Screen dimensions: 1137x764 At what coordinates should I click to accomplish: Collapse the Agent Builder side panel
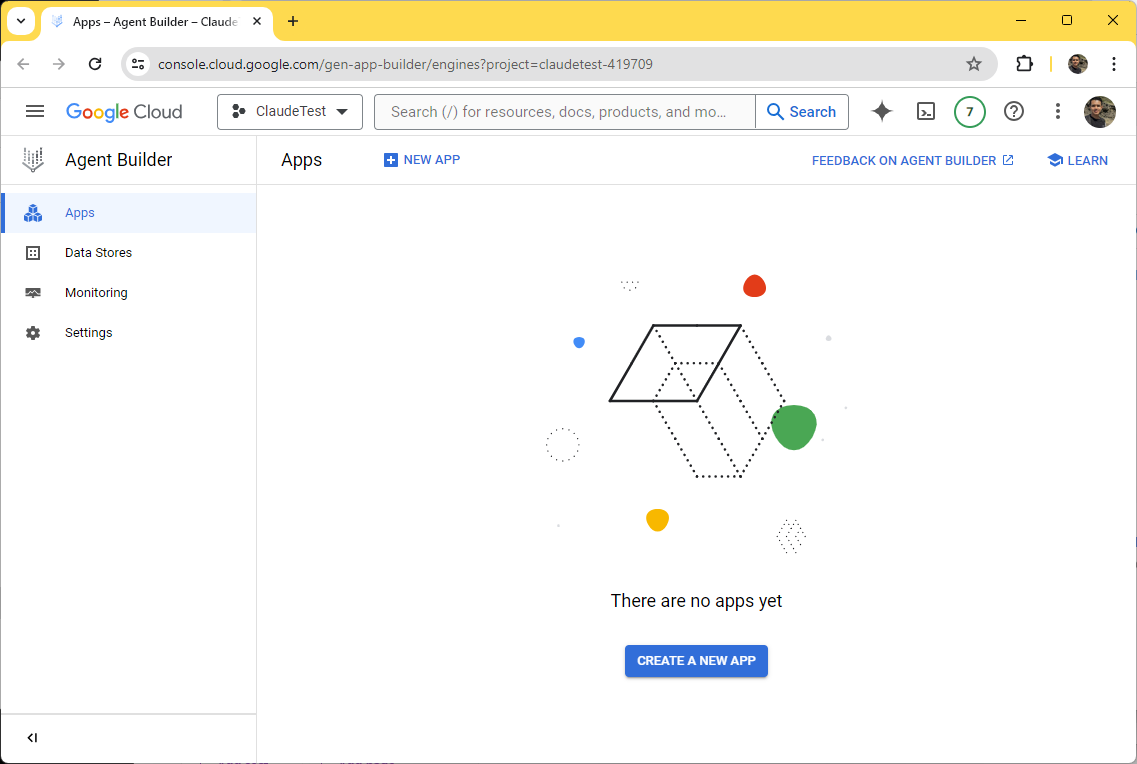(31, 737)
